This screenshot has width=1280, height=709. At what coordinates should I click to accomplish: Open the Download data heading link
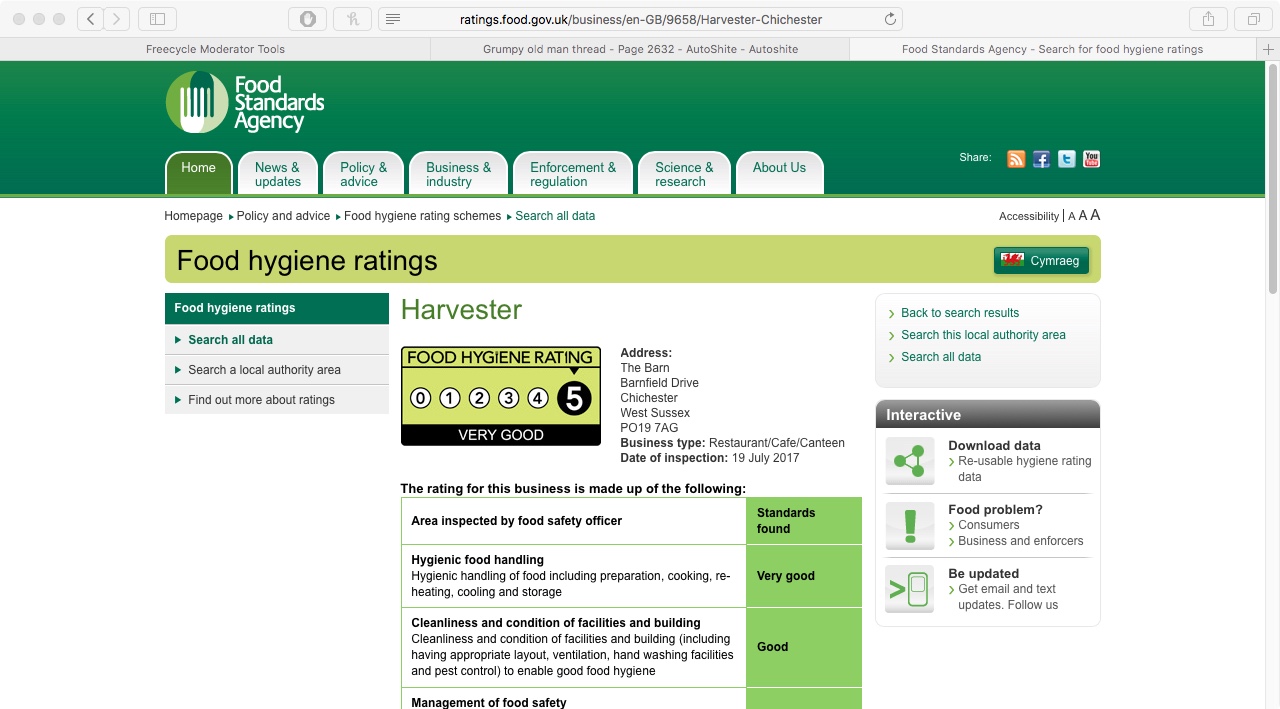pos(994,446)
